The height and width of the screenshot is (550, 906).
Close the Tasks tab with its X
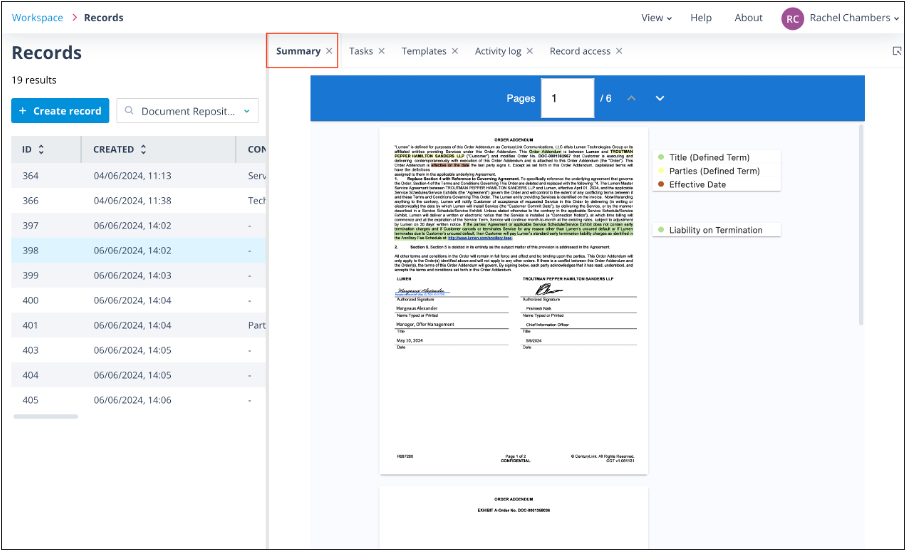point(381,51)
